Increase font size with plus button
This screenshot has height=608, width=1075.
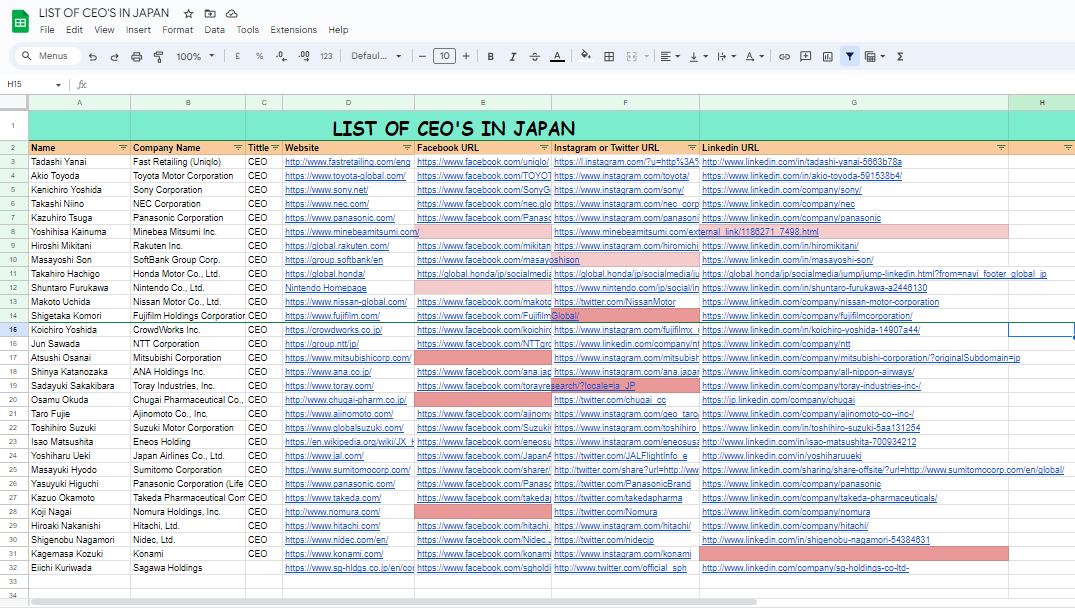pyautogui.click(x=466, y=56)
